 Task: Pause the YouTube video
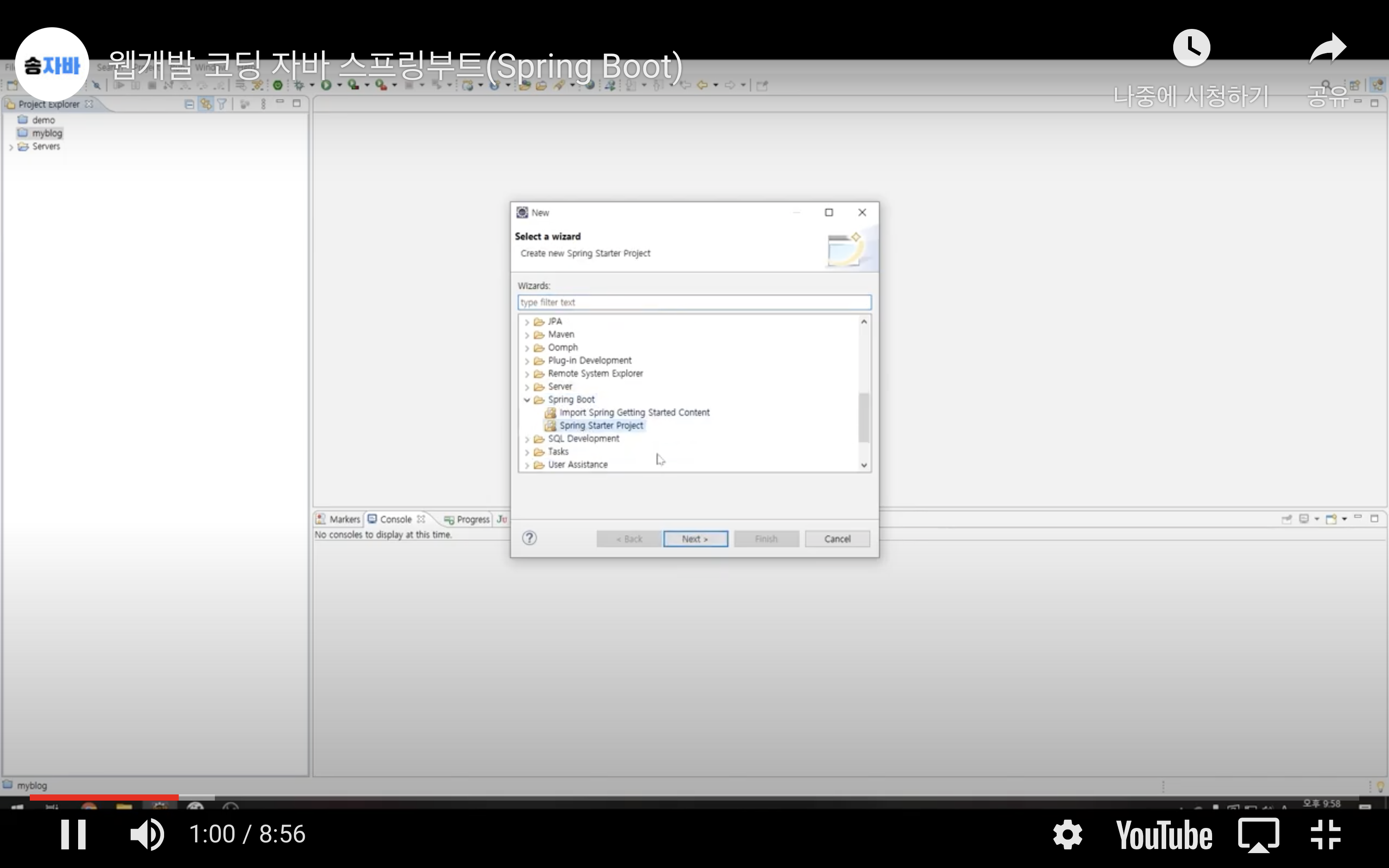click(74, 834)
